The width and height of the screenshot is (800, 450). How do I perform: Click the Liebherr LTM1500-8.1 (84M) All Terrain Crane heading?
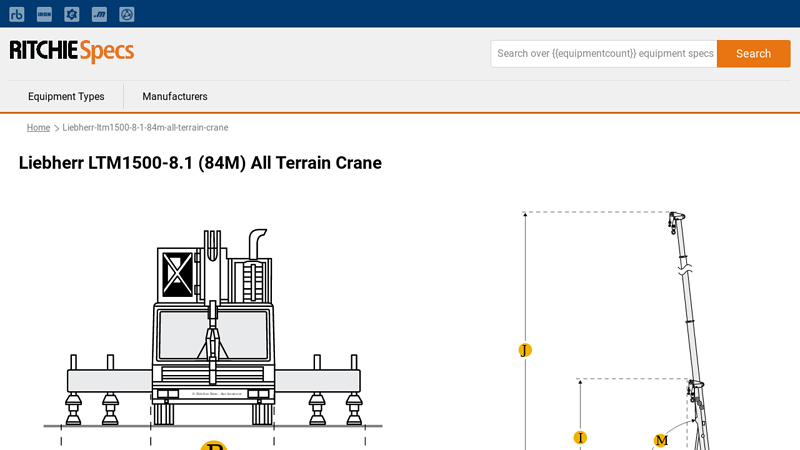[201, 163]
